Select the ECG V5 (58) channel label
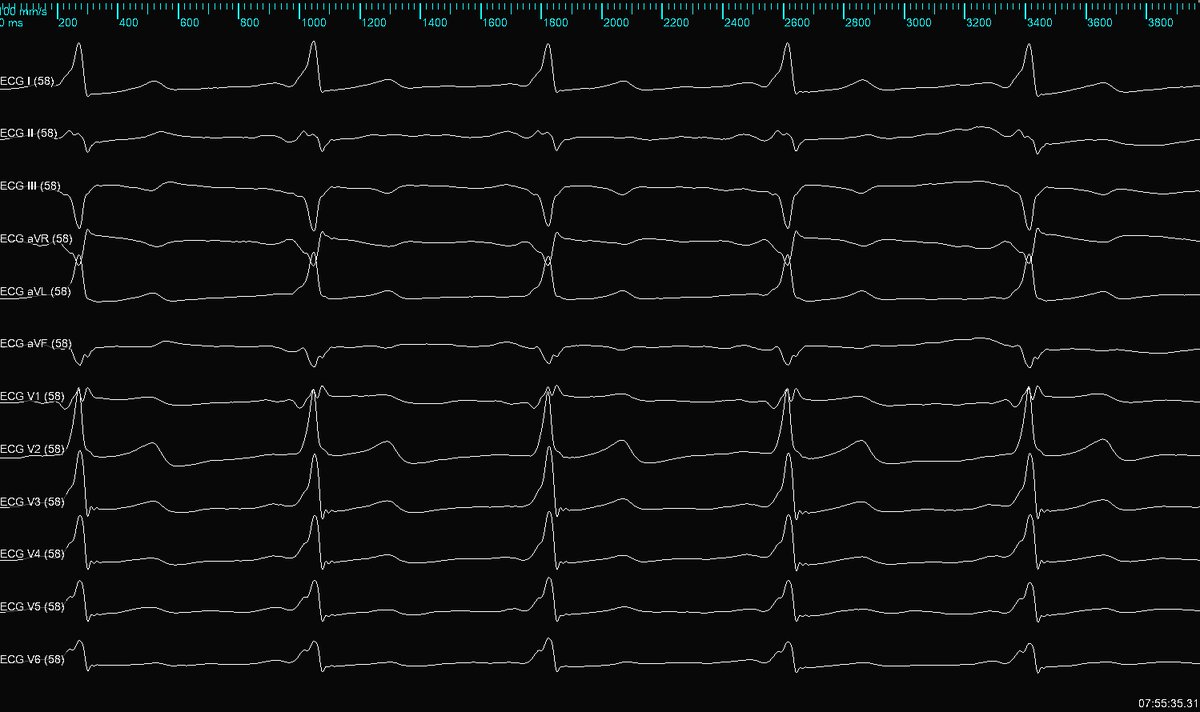 (32, 606)
